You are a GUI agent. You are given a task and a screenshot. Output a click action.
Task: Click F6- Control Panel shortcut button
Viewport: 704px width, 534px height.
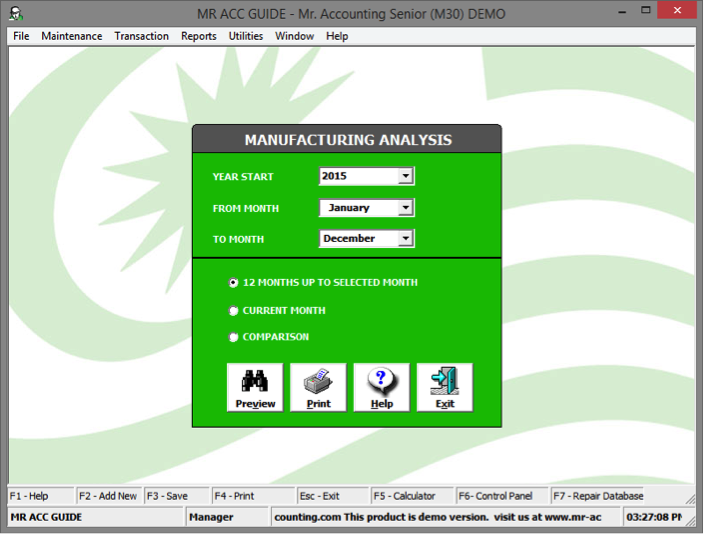tap(502, 496)
